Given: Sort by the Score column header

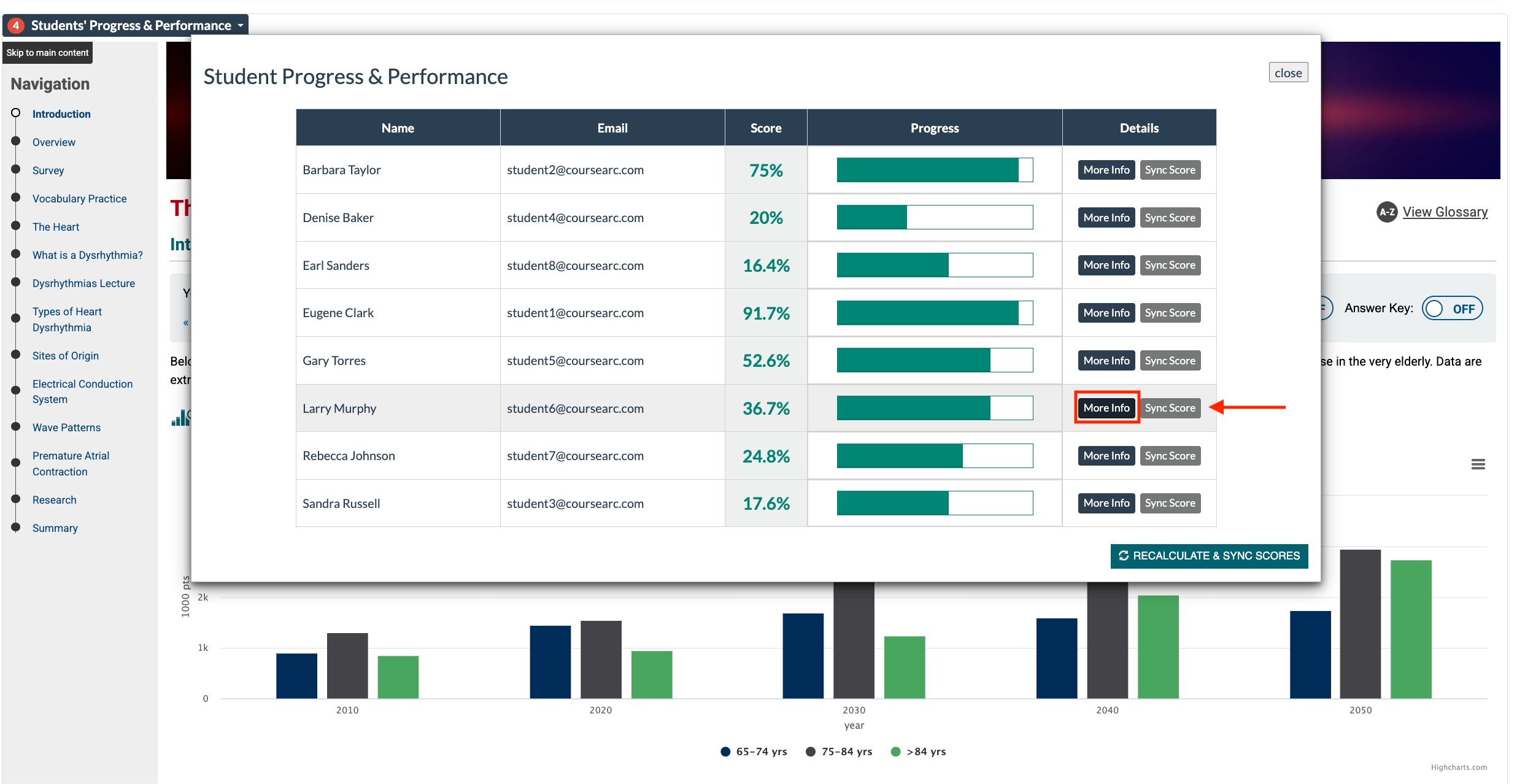Looking at the screenshot, I should coord(766,128).
